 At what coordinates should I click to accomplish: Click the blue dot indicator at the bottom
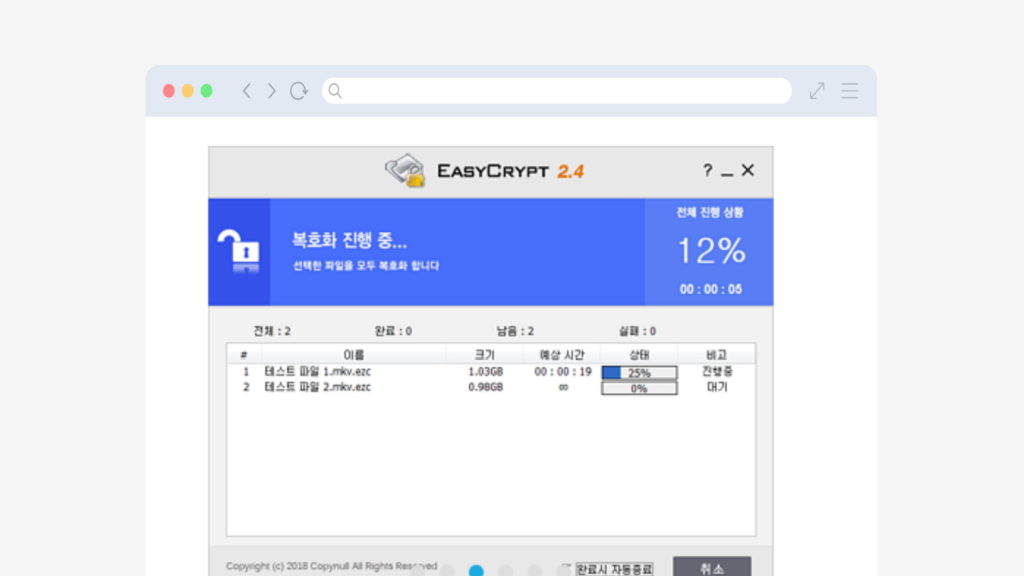click(x=475, y=570)
